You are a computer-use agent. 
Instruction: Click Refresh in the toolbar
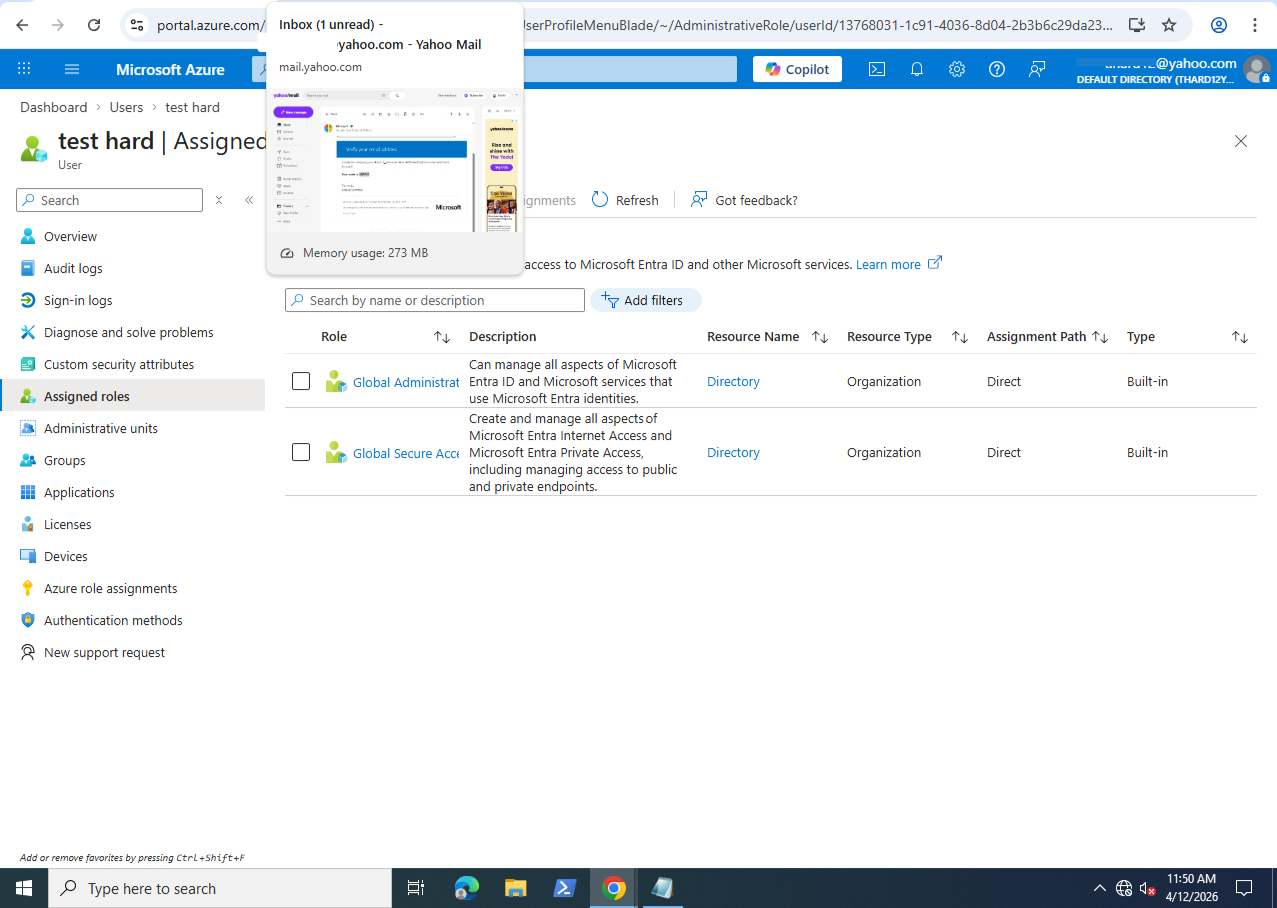[625, 200]
